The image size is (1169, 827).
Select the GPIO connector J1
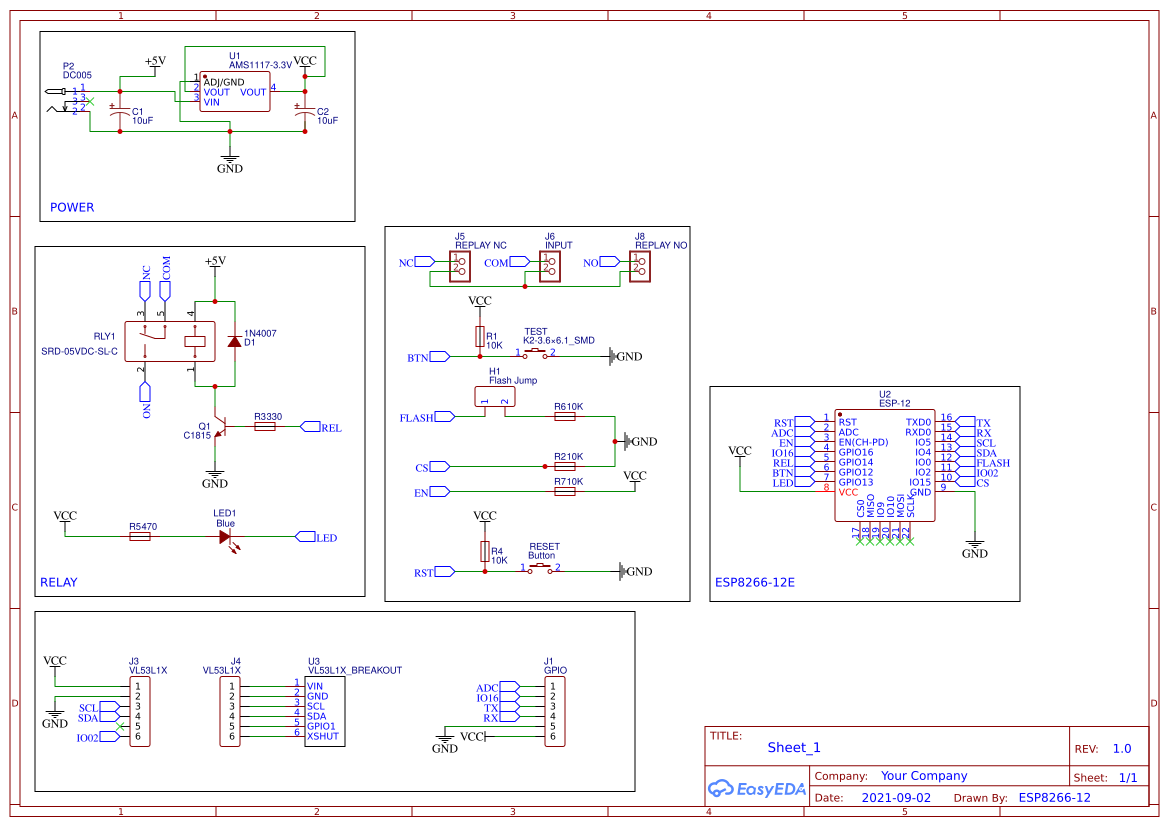[x=553, y=712]
